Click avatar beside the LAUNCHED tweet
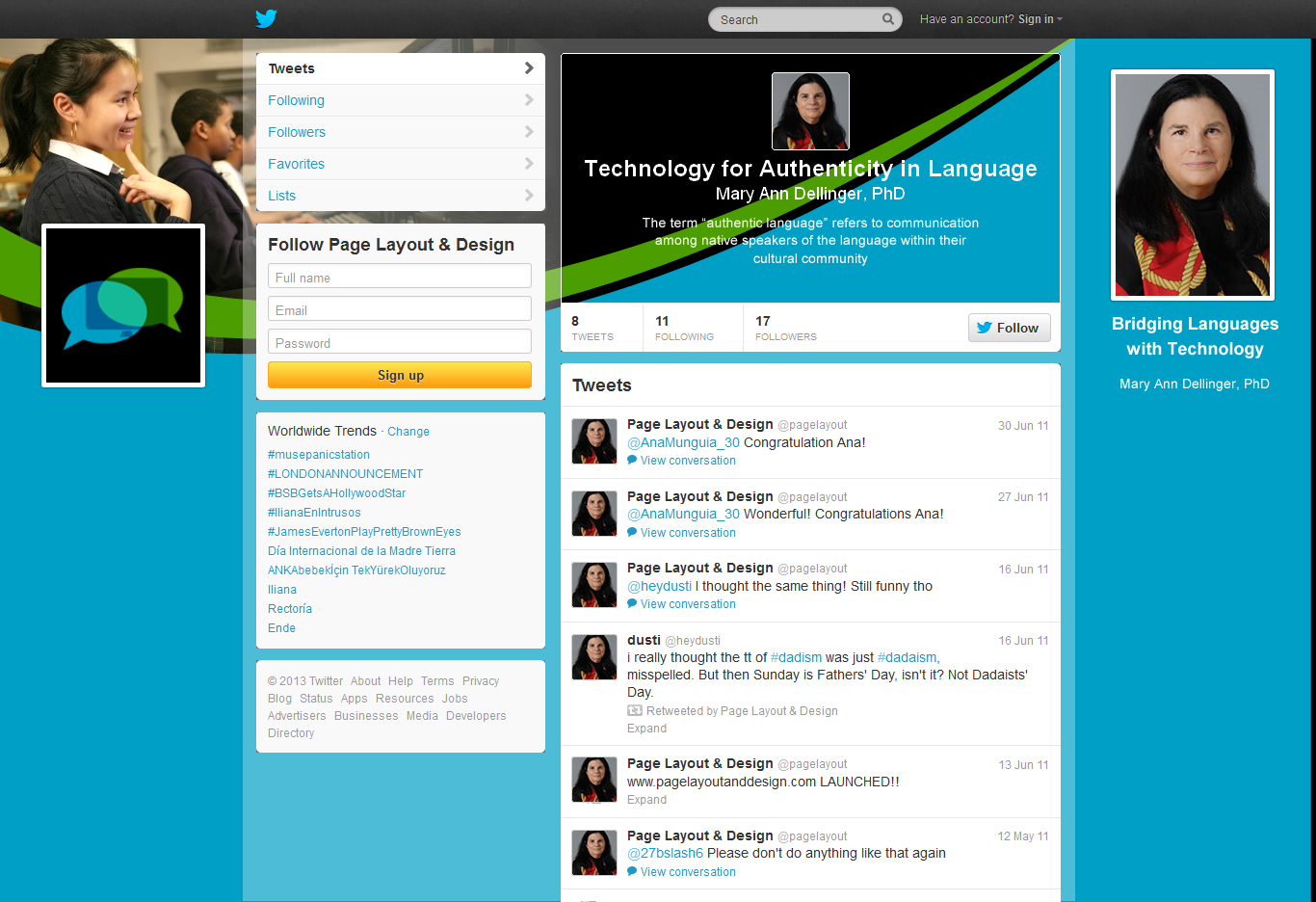 click(x=594, y=780)
